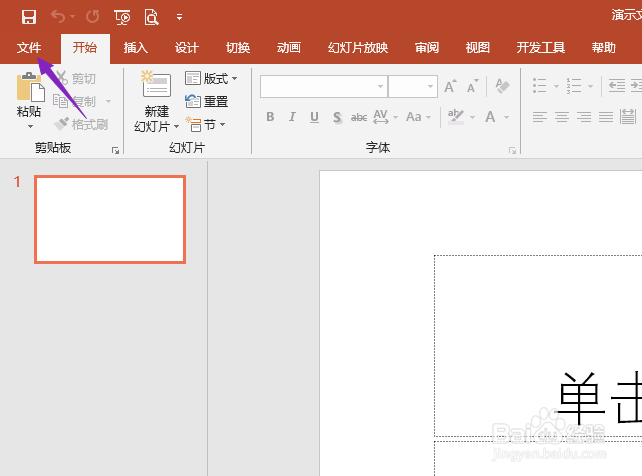Open print preview icon in quick access toolbar
Viewport: 642px width, 476px height.
151,17
